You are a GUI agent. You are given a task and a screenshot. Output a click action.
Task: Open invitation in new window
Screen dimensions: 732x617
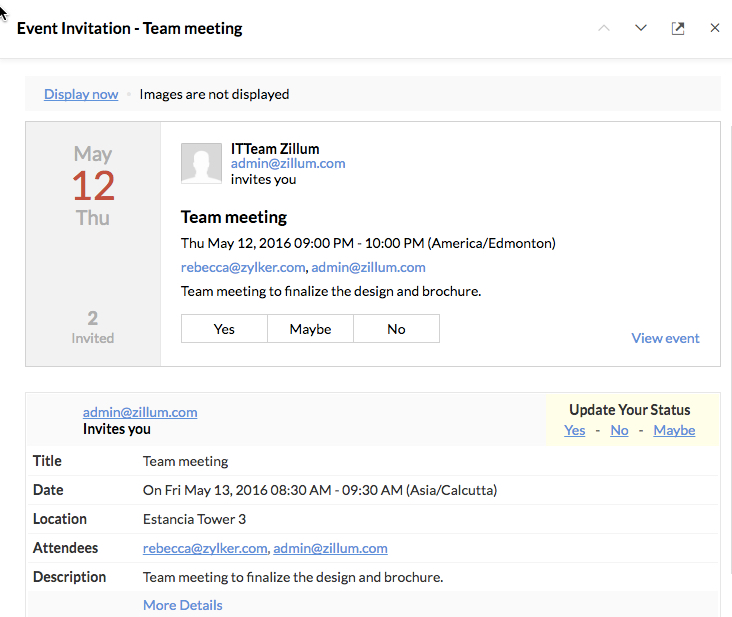click(678, 28)
